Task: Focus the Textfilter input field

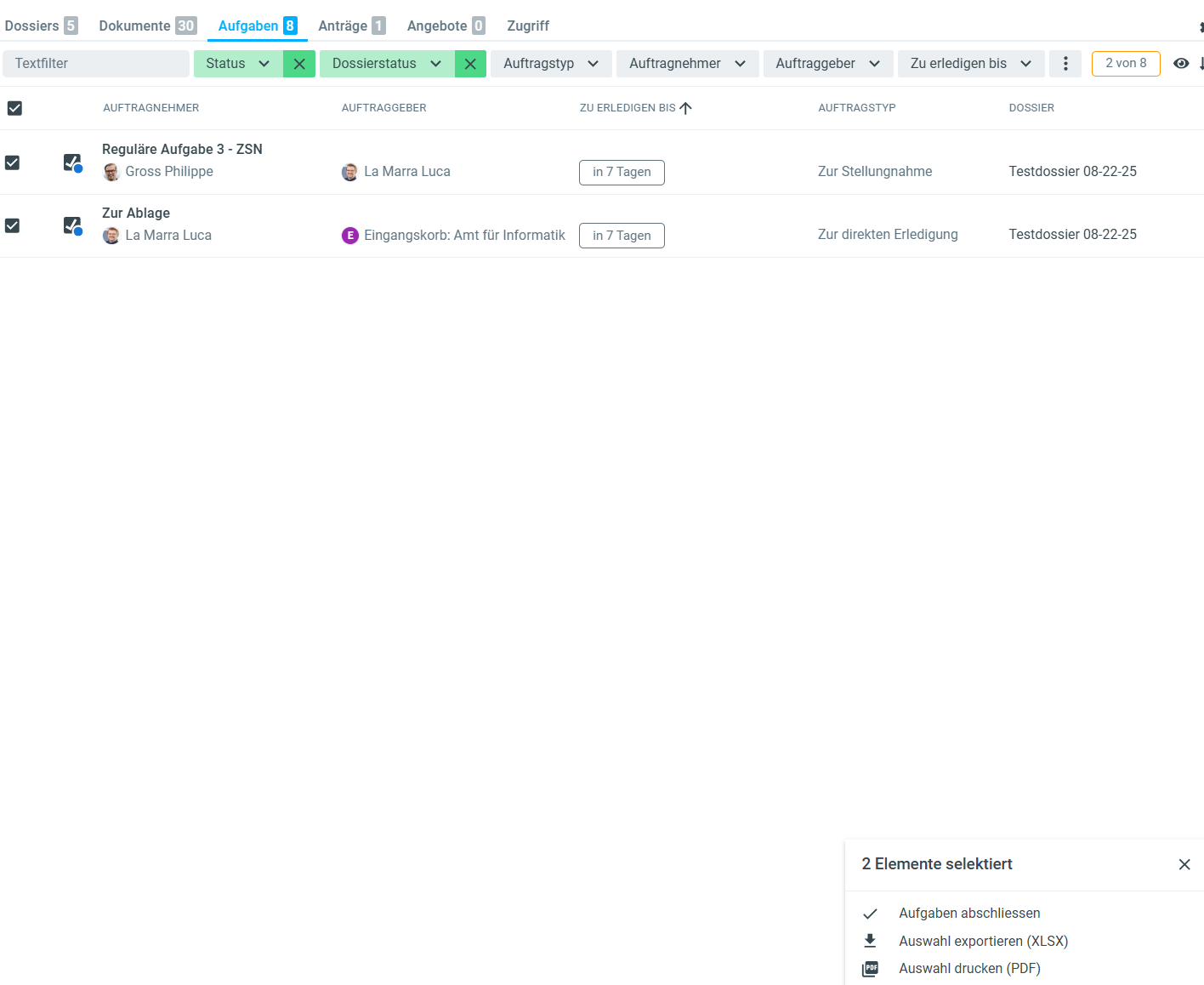Action: [96, 64]
